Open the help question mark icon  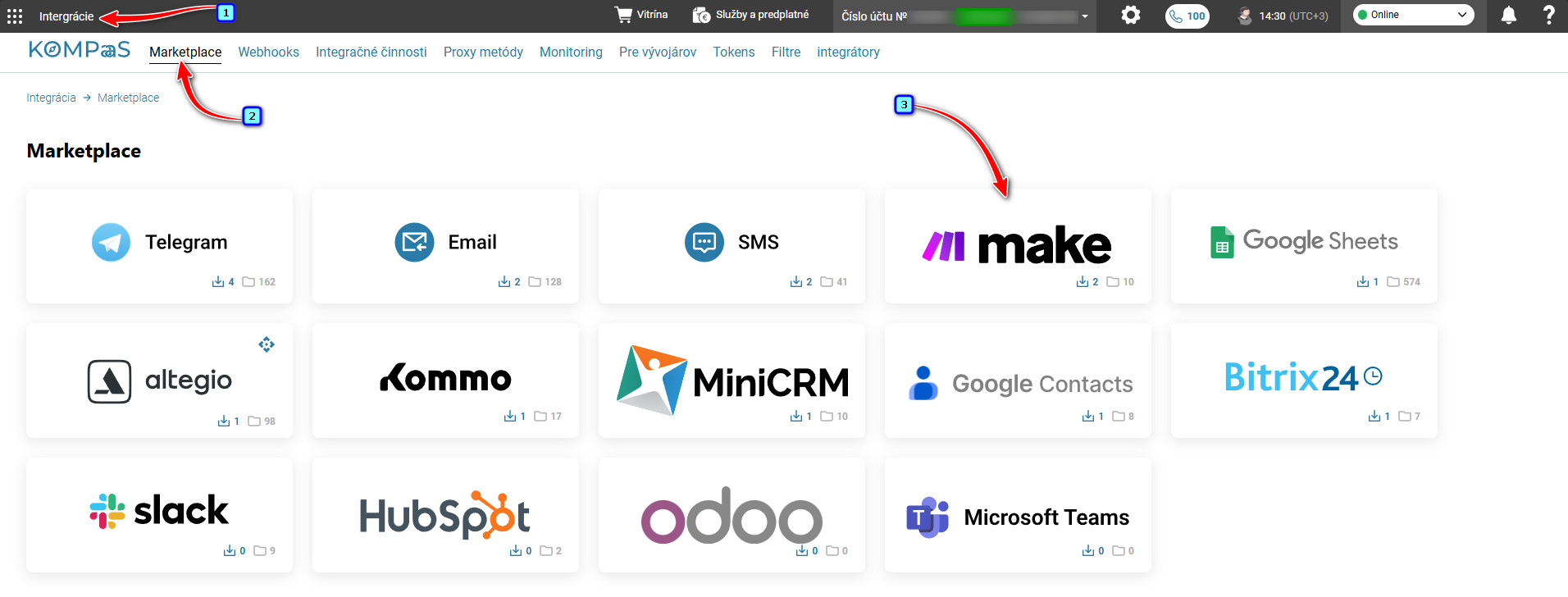click(x=1549, y=15)
